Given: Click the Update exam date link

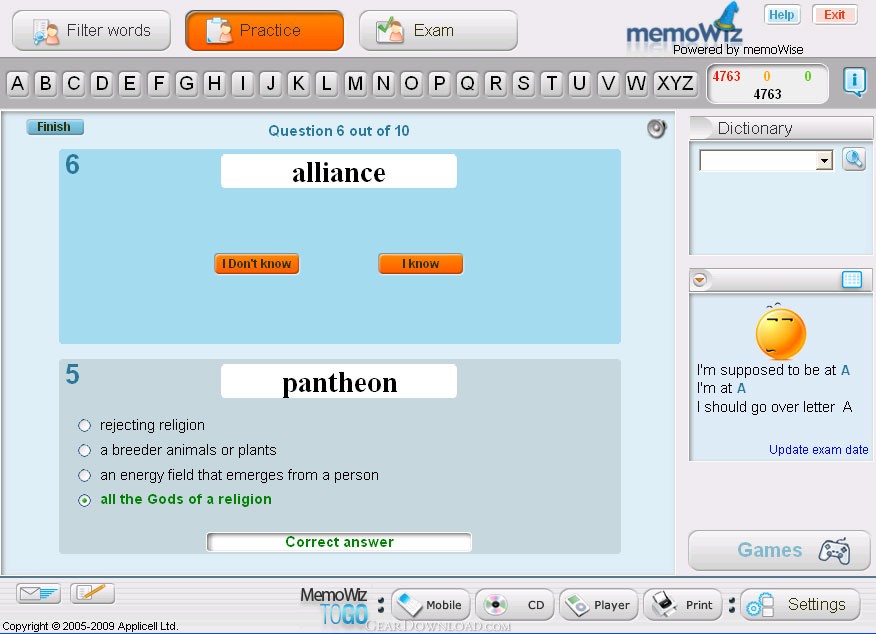Looking at the screenshot, I should (x=818, y=450).
